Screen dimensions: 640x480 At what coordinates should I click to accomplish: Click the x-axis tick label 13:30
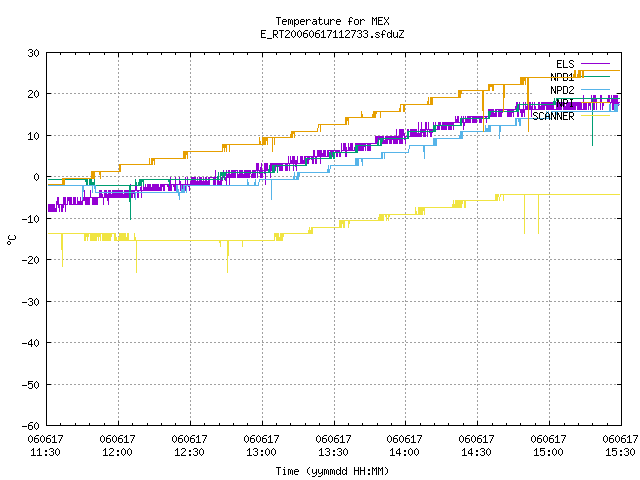pyautogui.click(x=333, y=452)
